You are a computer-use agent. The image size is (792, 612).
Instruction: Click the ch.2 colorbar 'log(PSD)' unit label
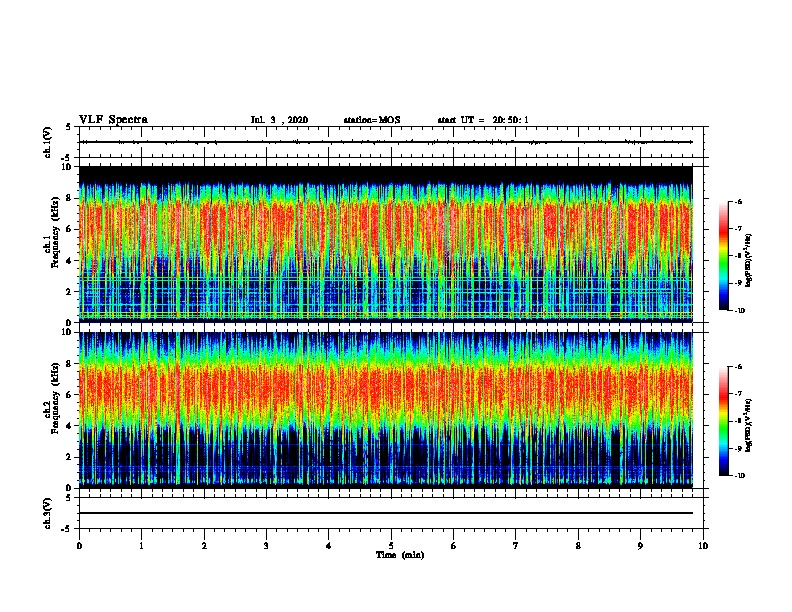pyautogui.click(x=749, y=425)
